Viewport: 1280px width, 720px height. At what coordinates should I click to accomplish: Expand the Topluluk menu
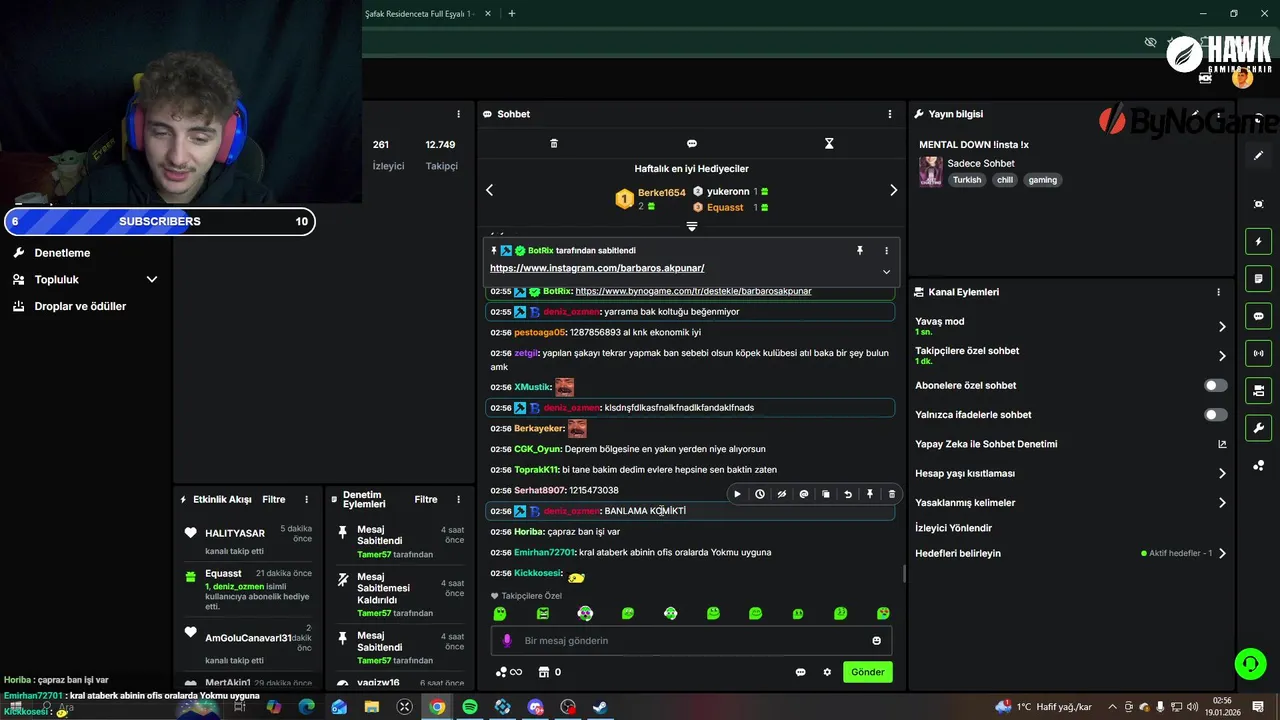[x=86, y=280]
